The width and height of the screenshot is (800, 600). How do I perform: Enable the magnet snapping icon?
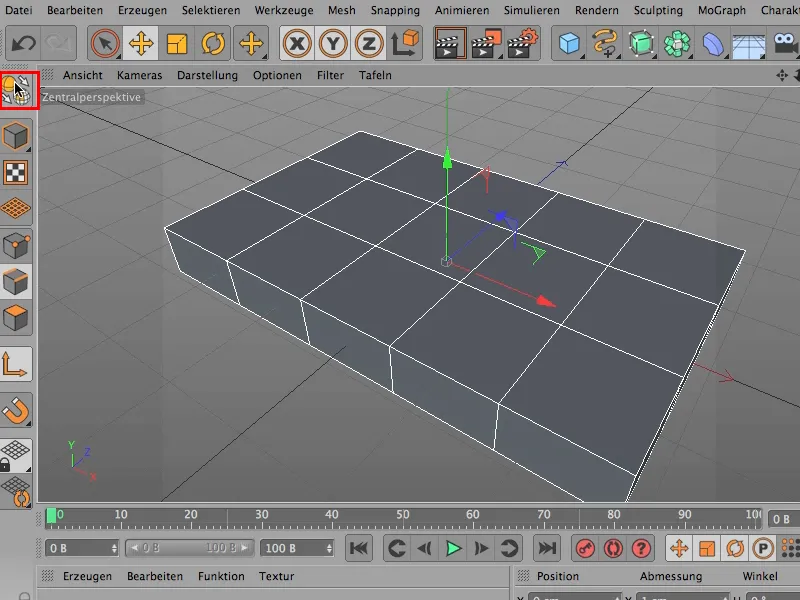click(x=16, y=410)
